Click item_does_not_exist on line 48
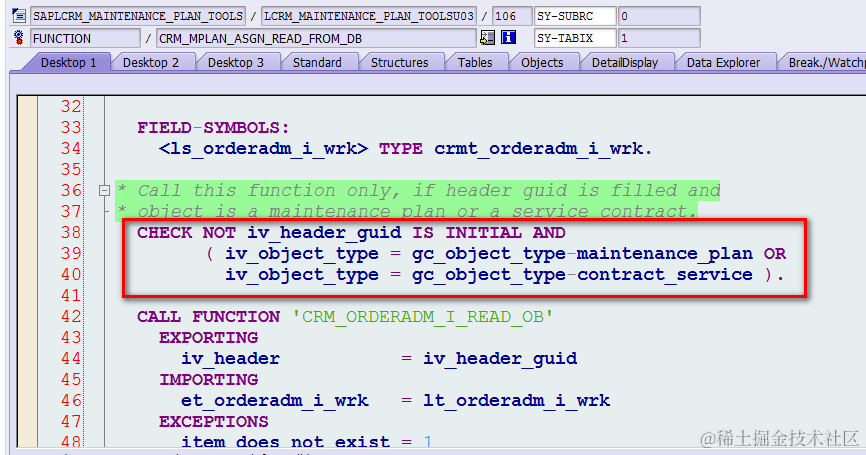 [x=286, y=441]
